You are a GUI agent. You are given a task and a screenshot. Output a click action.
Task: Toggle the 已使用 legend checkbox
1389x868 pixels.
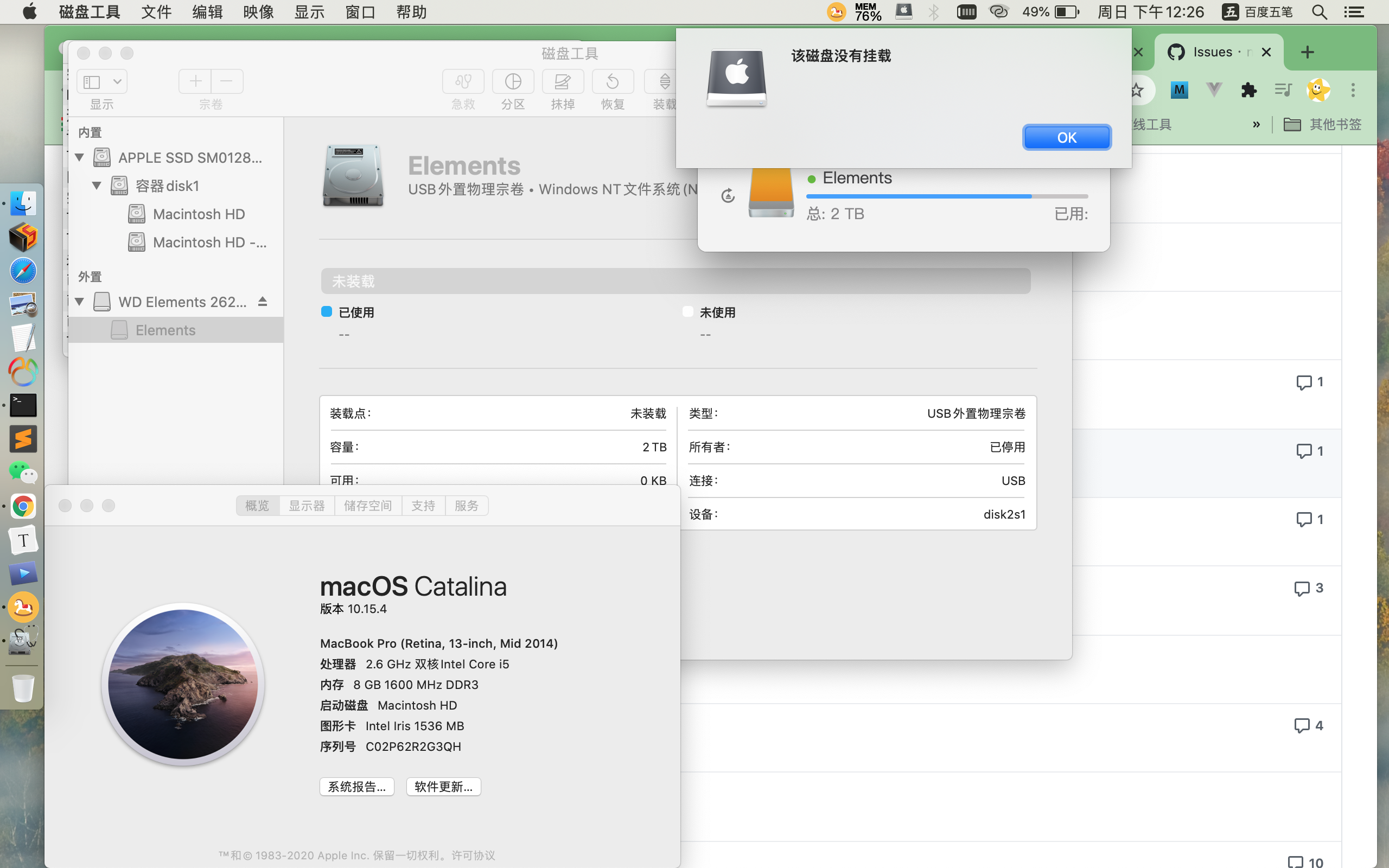(x=327, y=311)
